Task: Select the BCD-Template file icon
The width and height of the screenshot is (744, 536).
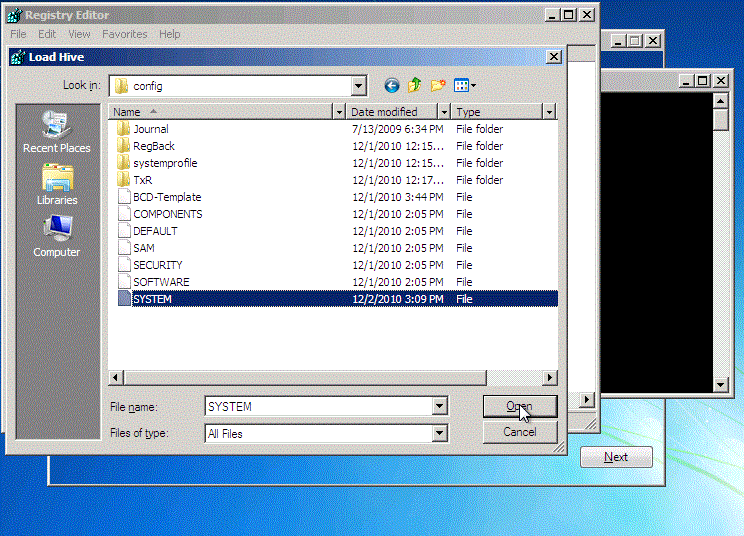Action: pos(124,197)
